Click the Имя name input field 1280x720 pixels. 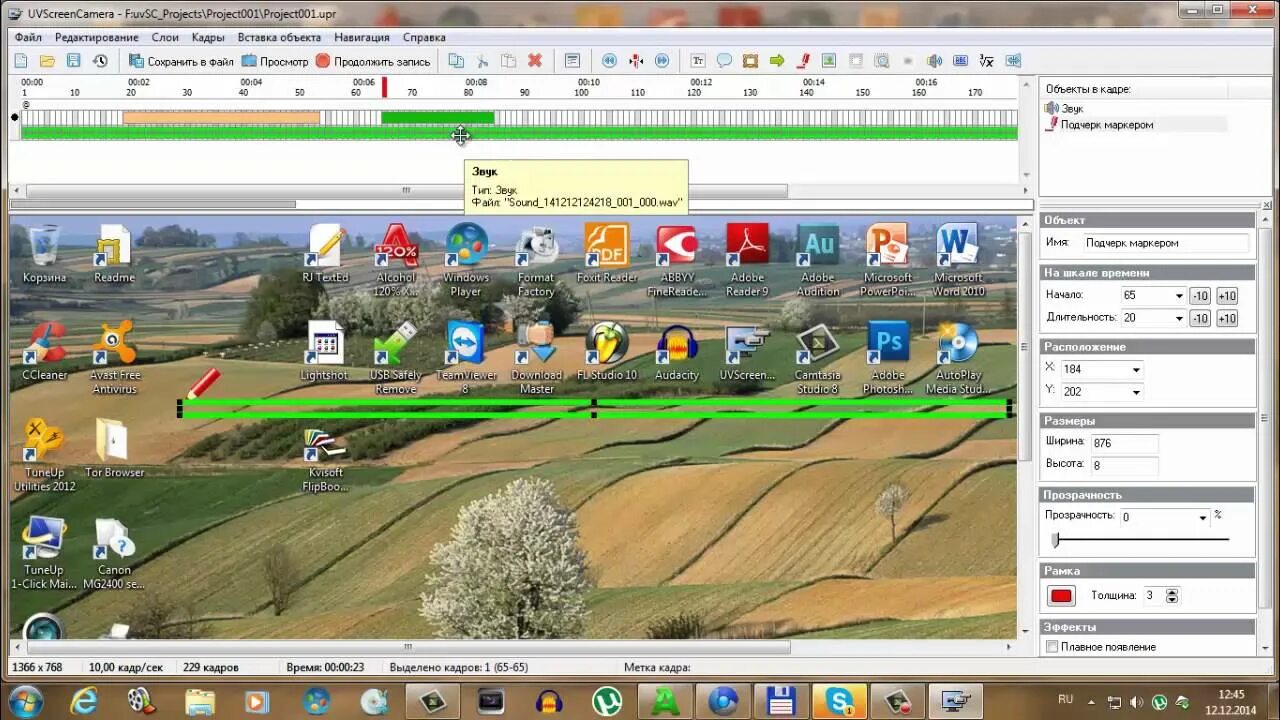[x=1166, y=243]
